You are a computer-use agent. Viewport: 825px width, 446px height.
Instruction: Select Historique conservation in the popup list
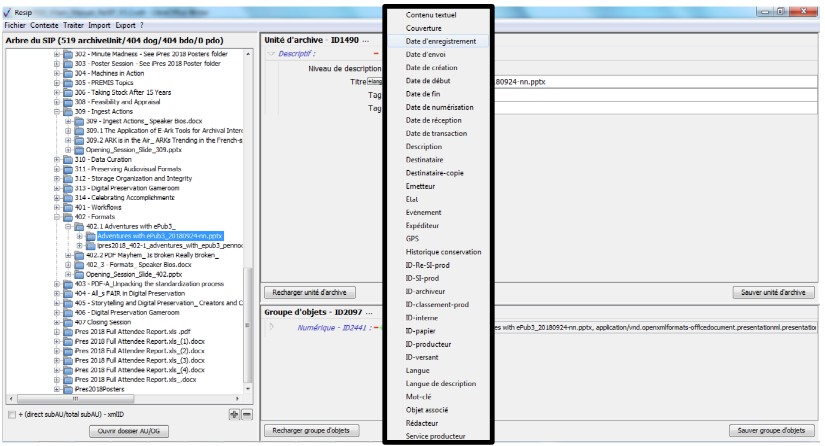[x=444, y=251]
